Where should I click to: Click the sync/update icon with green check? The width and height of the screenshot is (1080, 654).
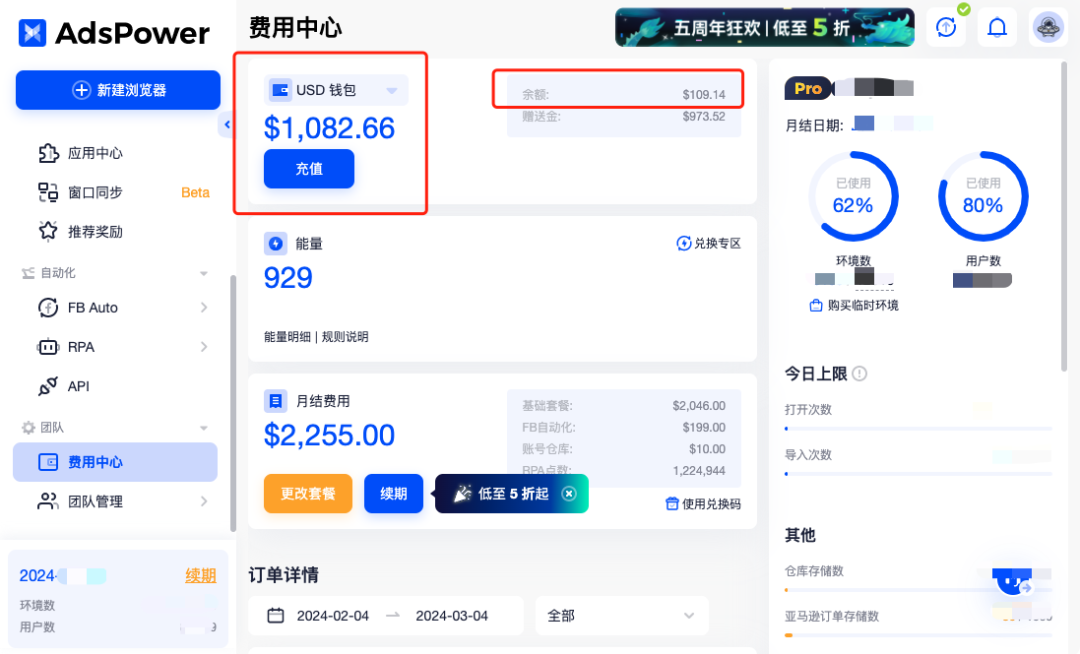pos(945,27)
